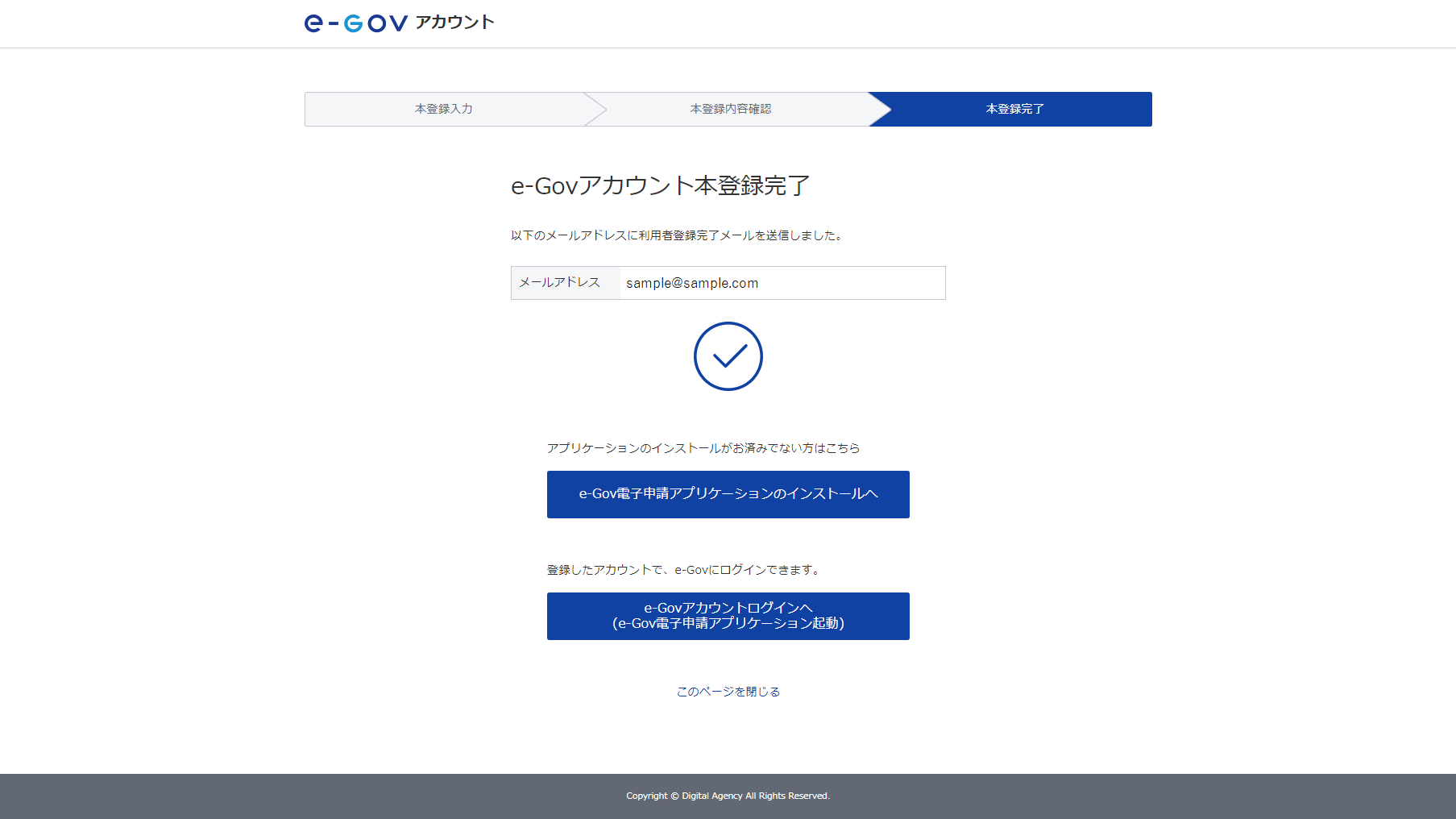Click the Copyright © Digital Agency footer text
The width and height of the screenshot is (1456, 819).
(x=728, y=796)
